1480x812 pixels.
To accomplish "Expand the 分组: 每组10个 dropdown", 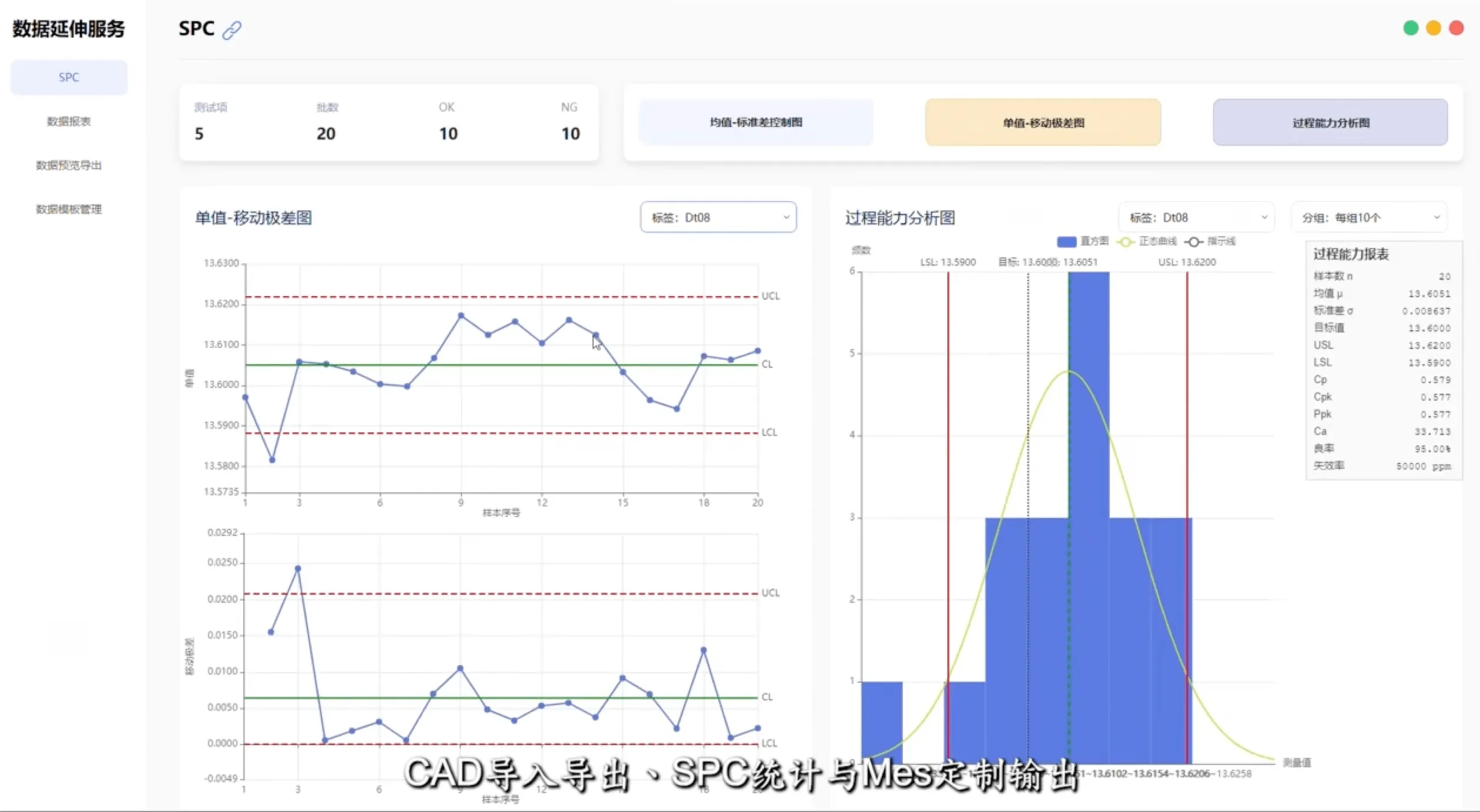I will coord(1369,217).
